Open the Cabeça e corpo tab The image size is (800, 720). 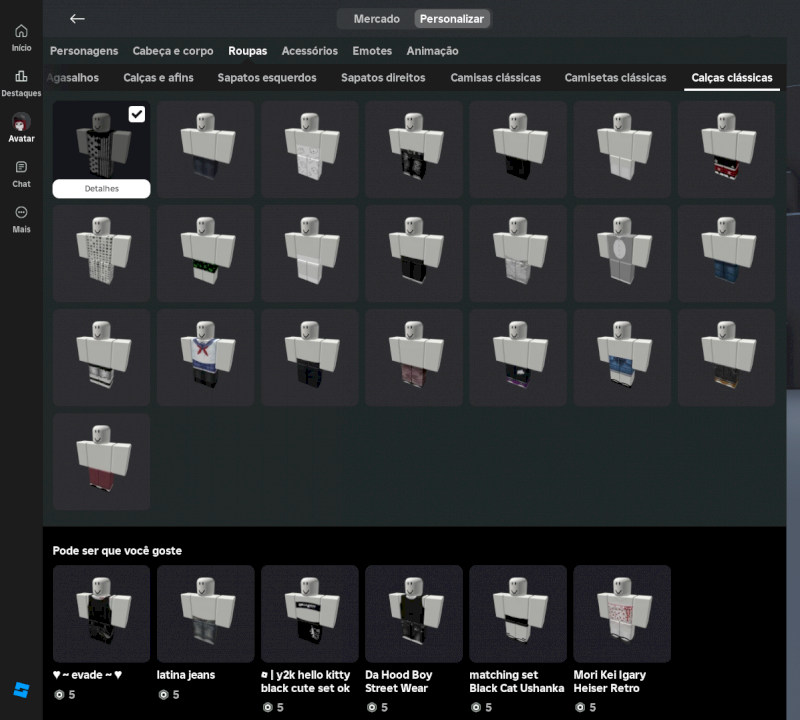tap(173, 51)
